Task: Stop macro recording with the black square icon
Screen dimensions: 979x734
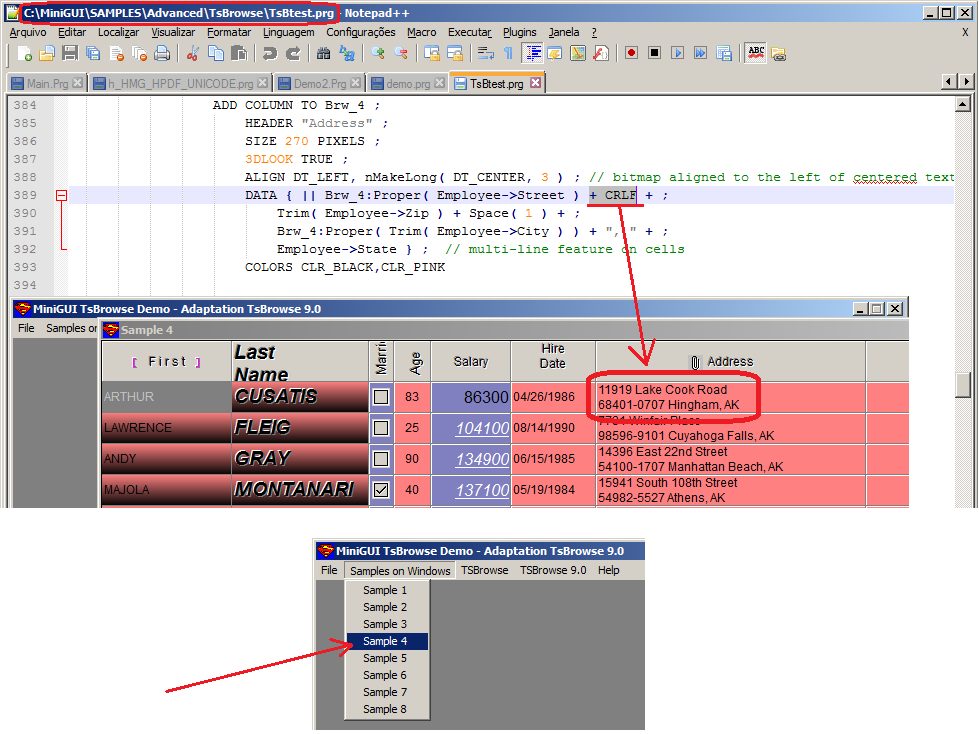Action: [x=654, y=54]
